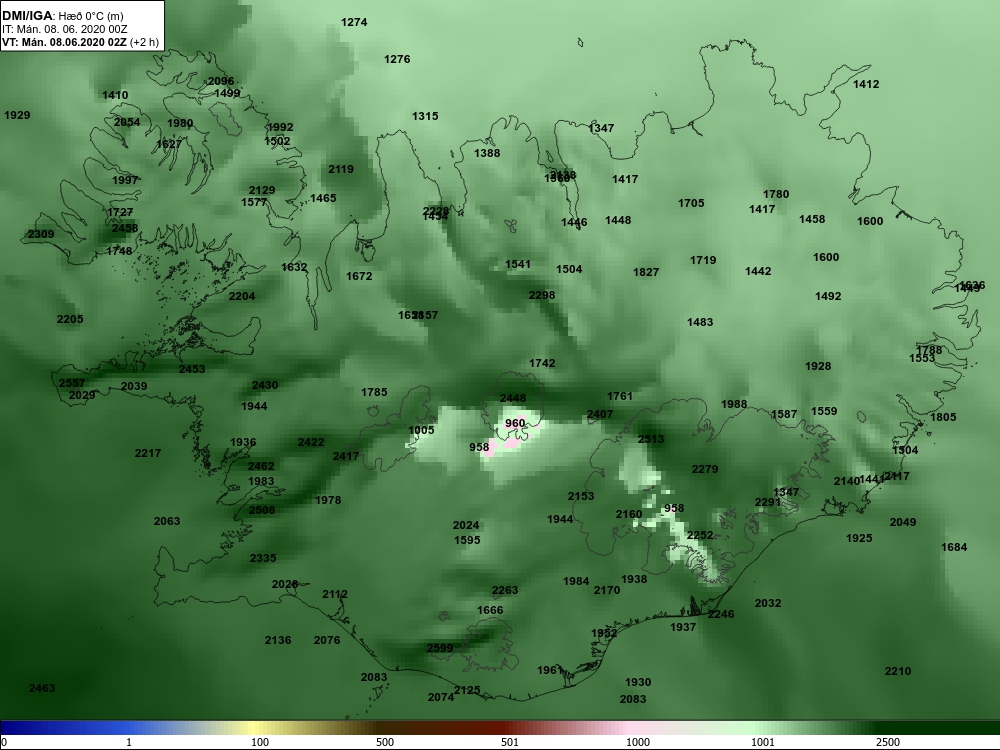Click the pale yellow segment of the color scale
The image size is (1000, 750).
pyautogui.click(x=255, y=728)
